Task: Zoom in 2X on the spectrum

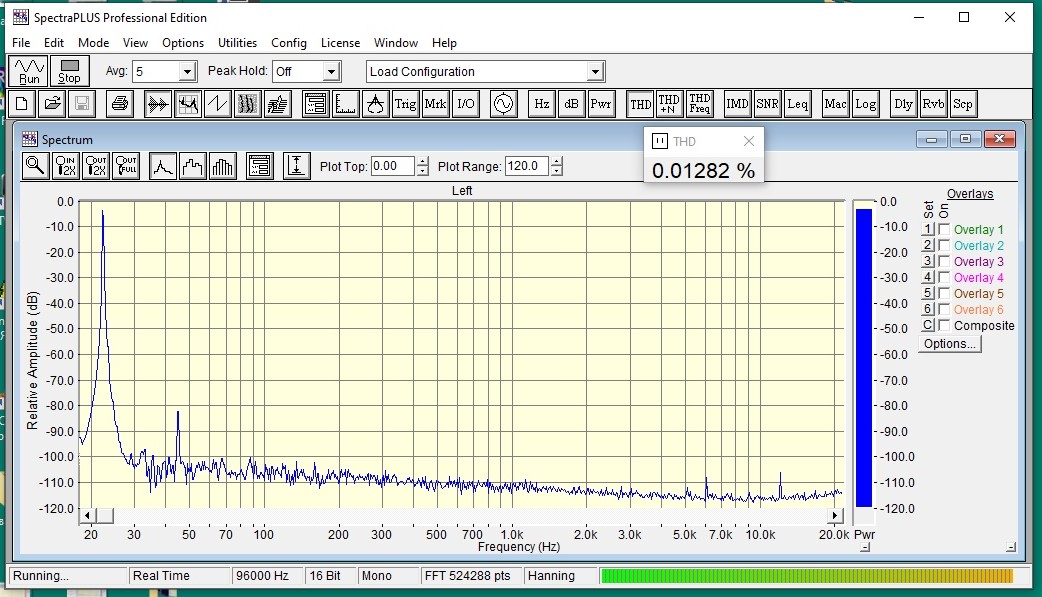Action: pyautogui.click(x=66, y=166)
